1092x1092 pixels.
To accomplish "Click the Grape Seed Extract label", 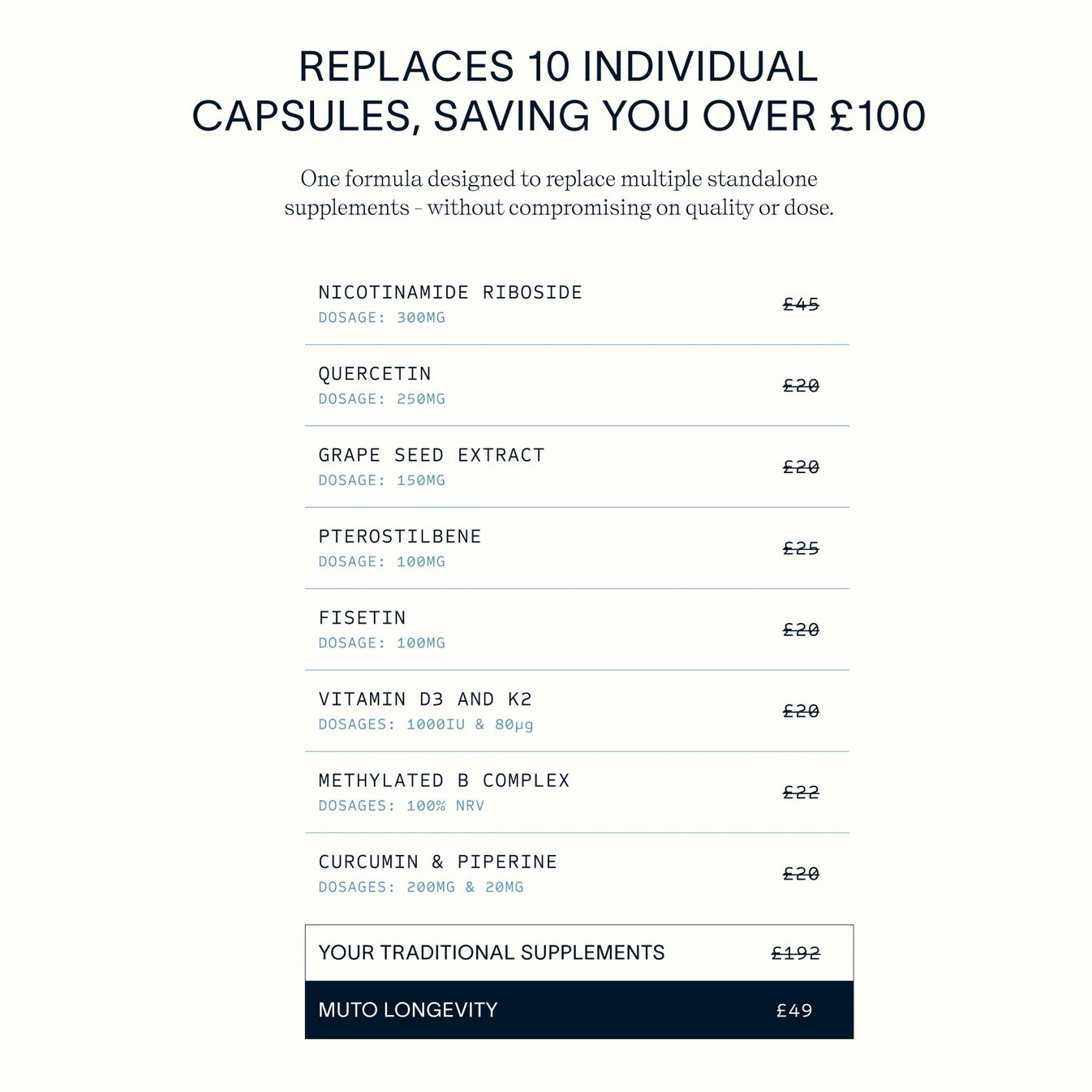I will coord(431,455).
